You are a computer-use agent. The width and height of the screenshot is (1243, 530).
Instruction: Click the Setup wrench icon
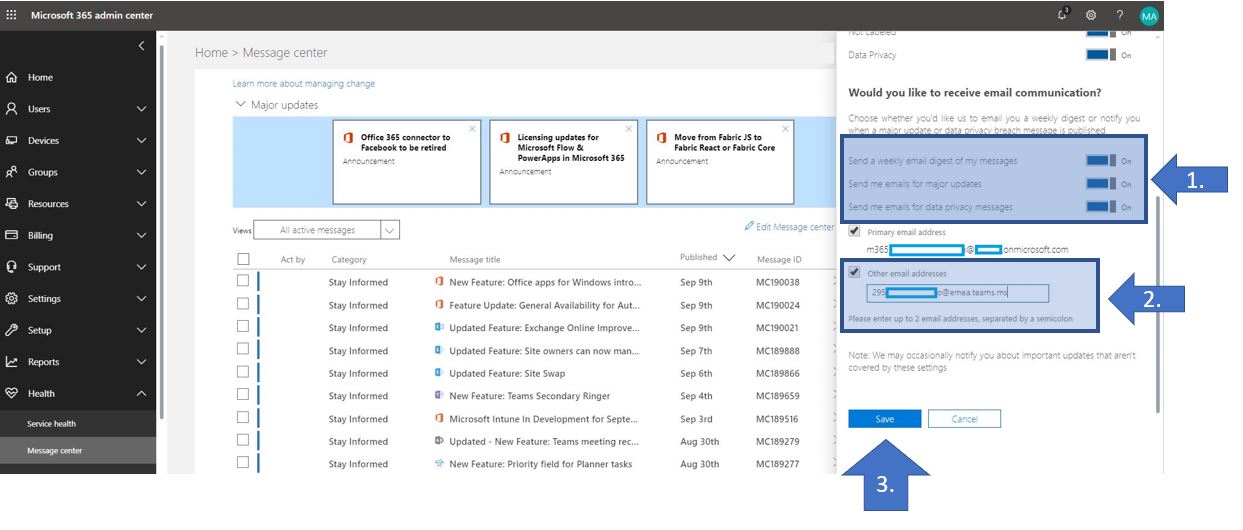pos(12,330)
